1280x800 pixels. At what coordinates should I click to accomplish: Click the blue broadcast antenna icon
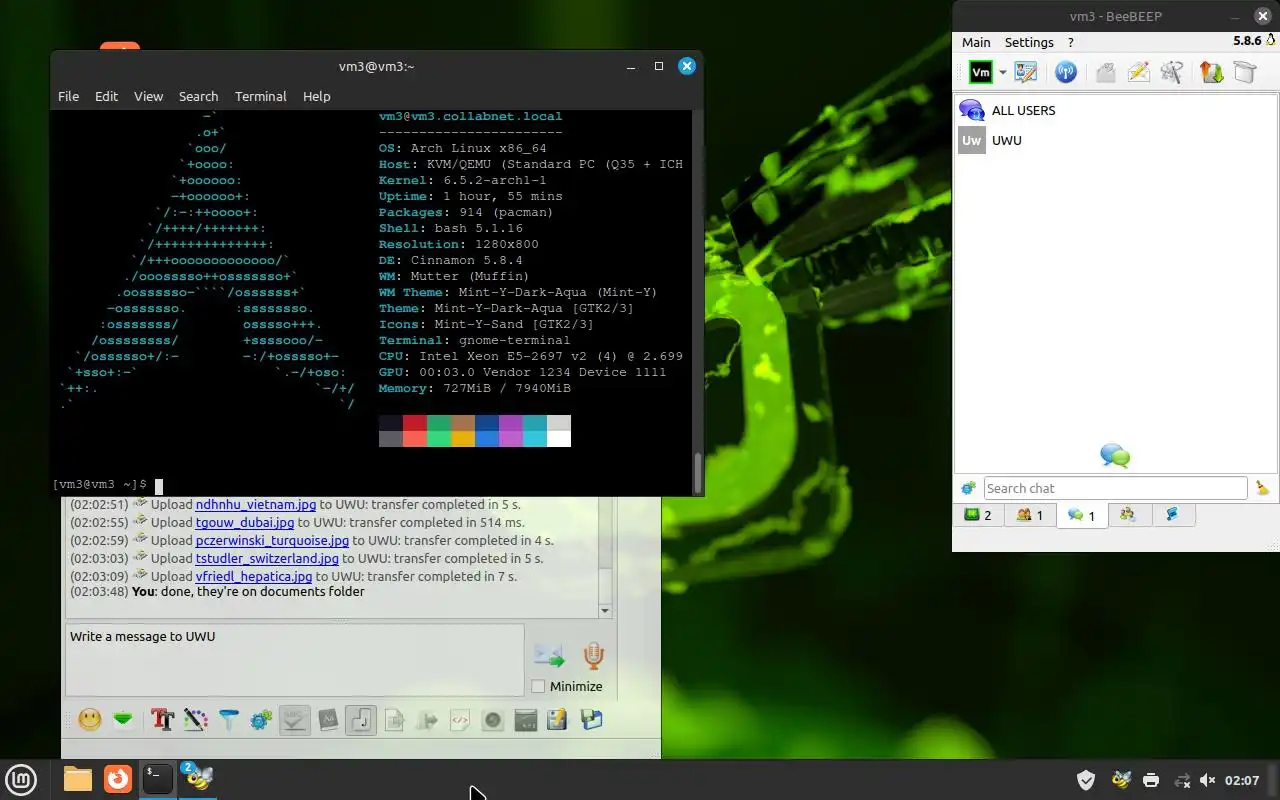(x=1066, y=72)
